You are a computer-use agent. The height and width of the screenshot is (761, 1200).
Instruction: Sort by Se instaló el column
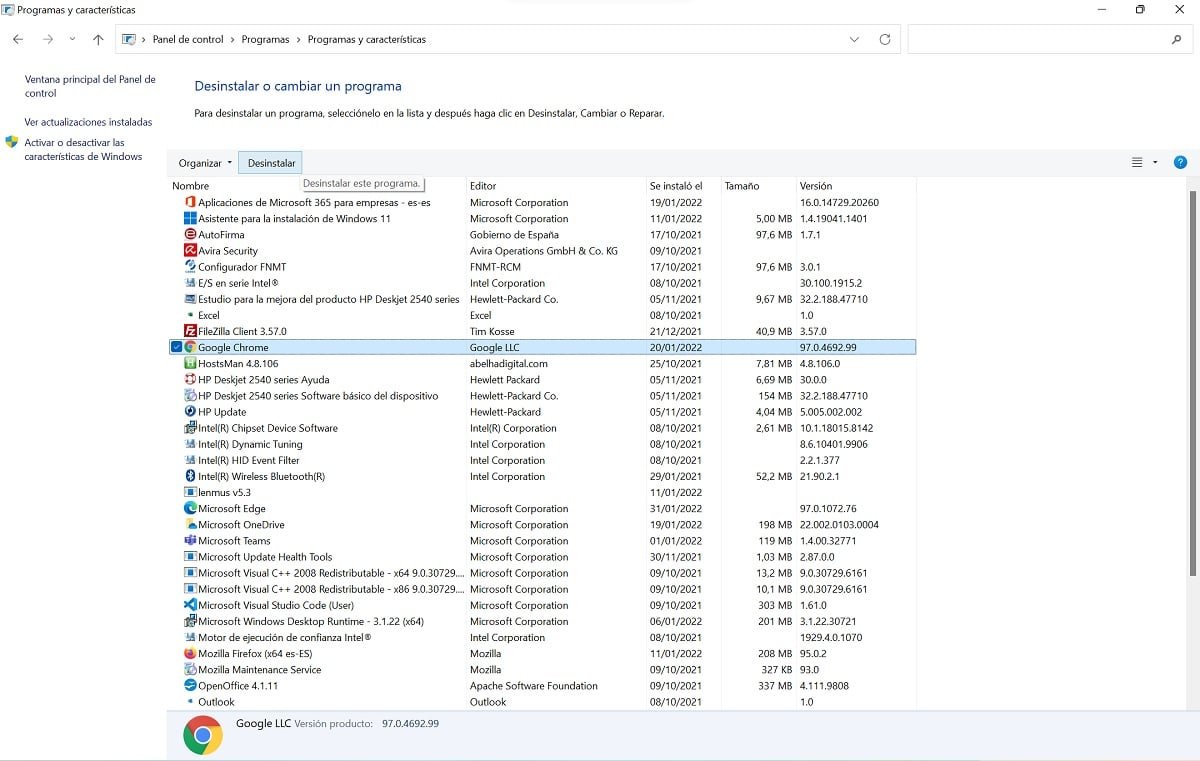coord(676,186)
